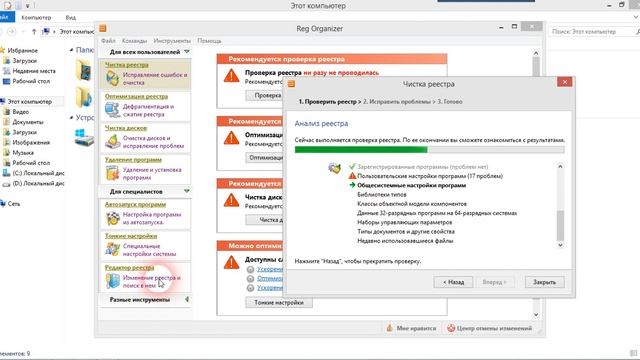Screen dimensions: 640x360
Task: Click the Explorer search field
Action: (592, 31)
